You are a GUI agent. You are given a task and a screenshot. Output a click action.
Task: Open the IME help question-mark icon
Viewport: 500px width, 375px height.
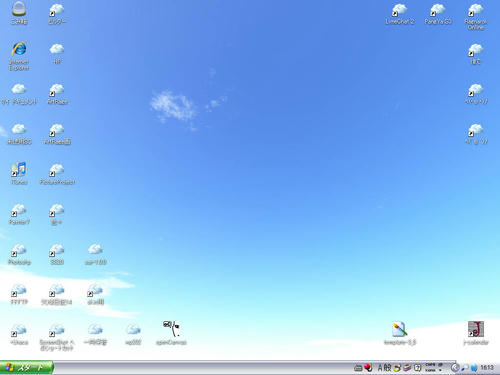(417, 368)
